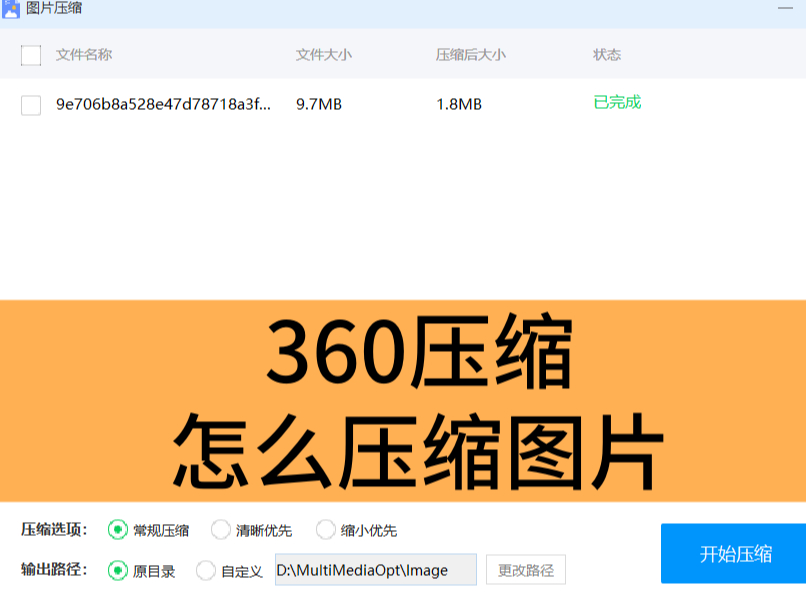
Task: Select file name 9e706b8a528e47d78718a3f...
Action: pyautogui.click(x=163, y=104)
